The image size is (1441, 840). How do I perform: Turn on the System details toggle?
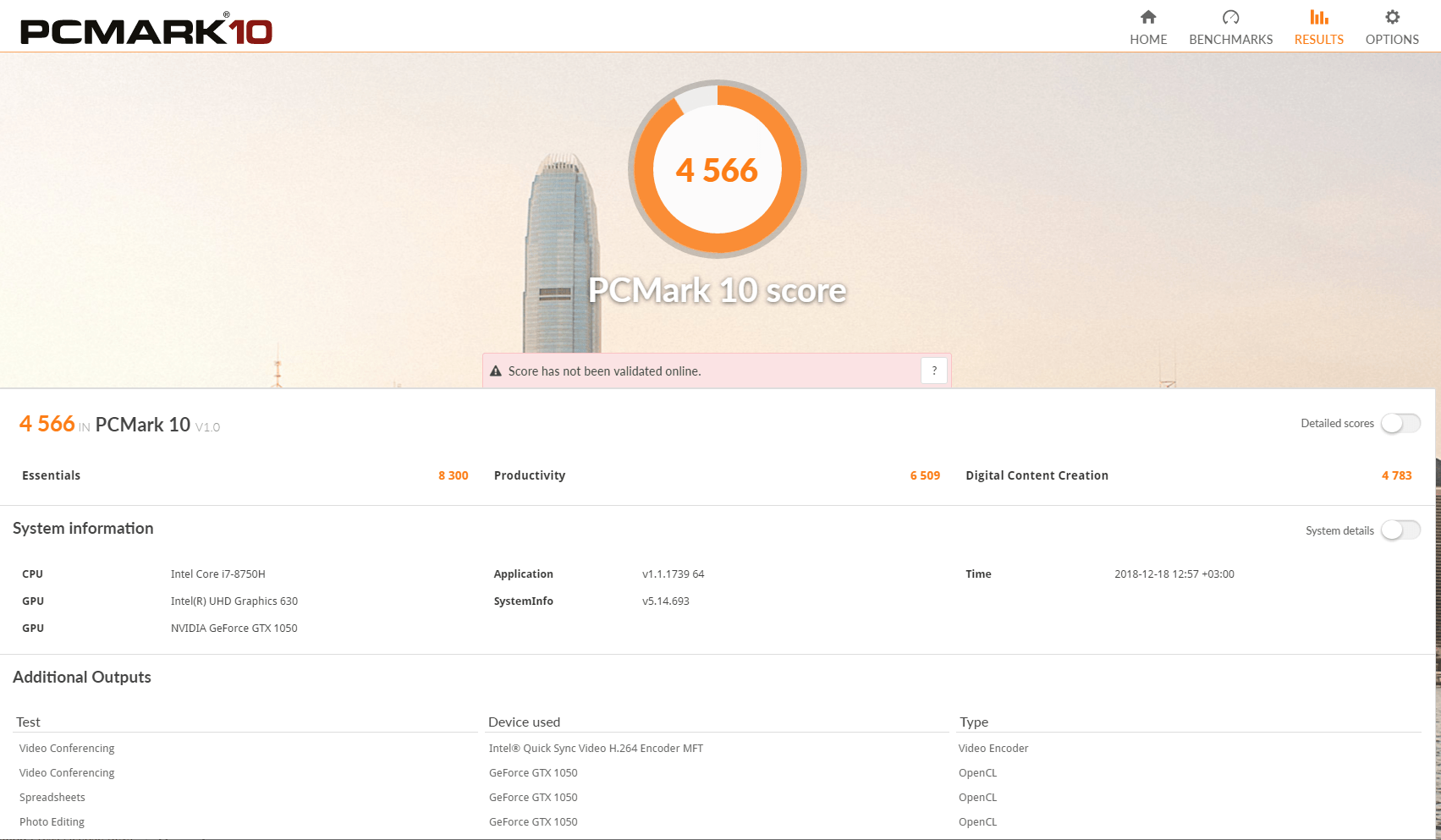click(x=1400, y=530)
